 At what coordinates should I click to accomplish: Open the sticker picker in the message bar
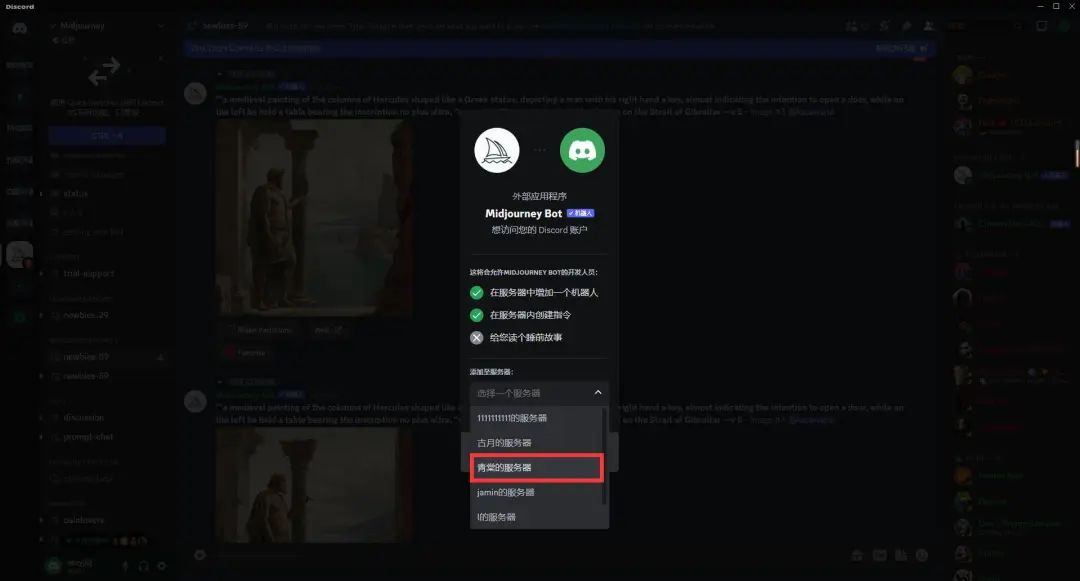[x=900, y=555]
